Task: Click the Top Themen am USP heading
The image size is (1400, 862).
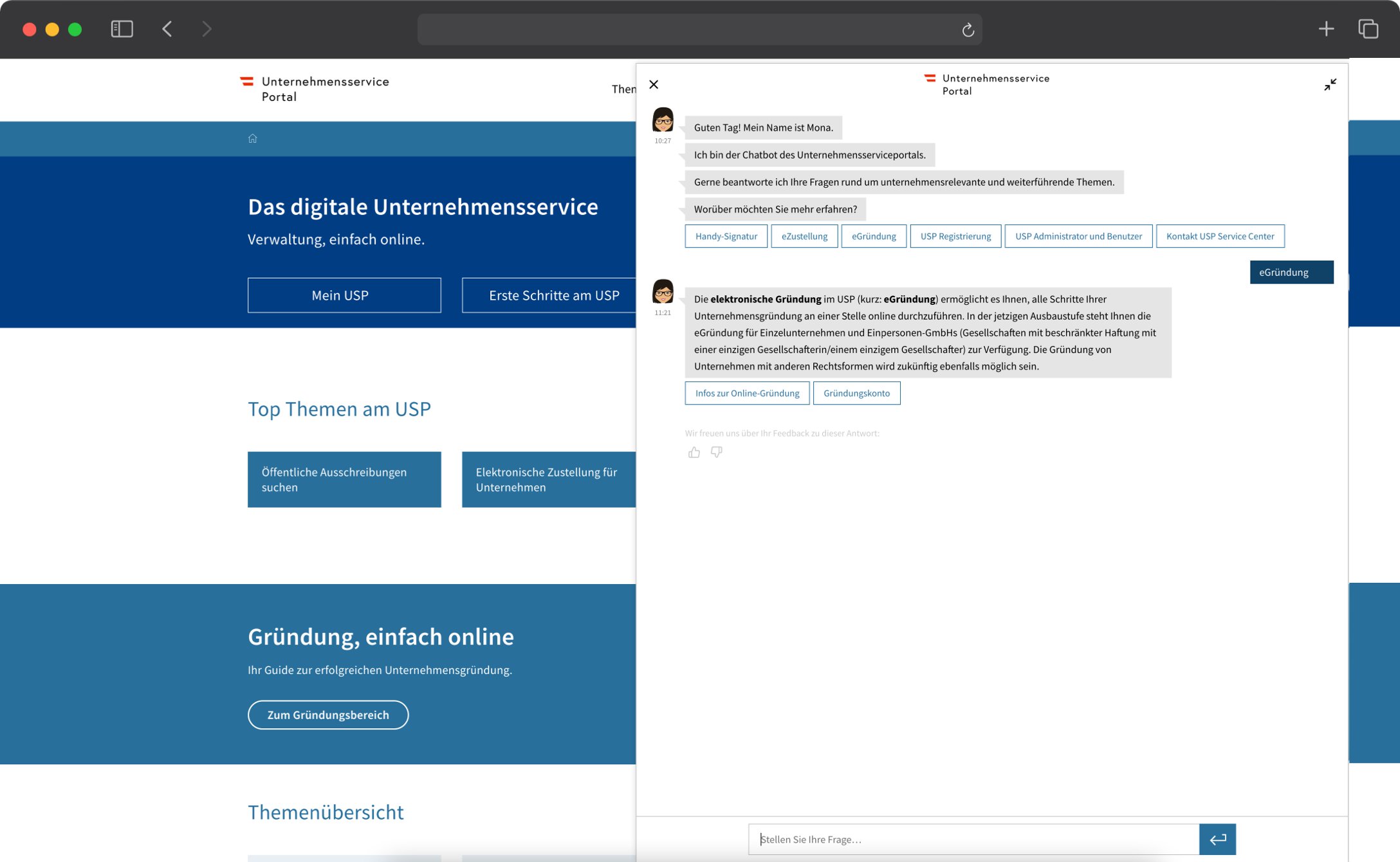Action: pos(339,408)
